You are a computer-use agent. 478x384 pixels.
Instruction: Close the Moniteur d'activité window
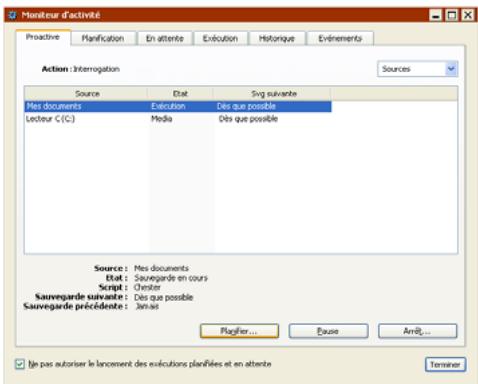468,15
